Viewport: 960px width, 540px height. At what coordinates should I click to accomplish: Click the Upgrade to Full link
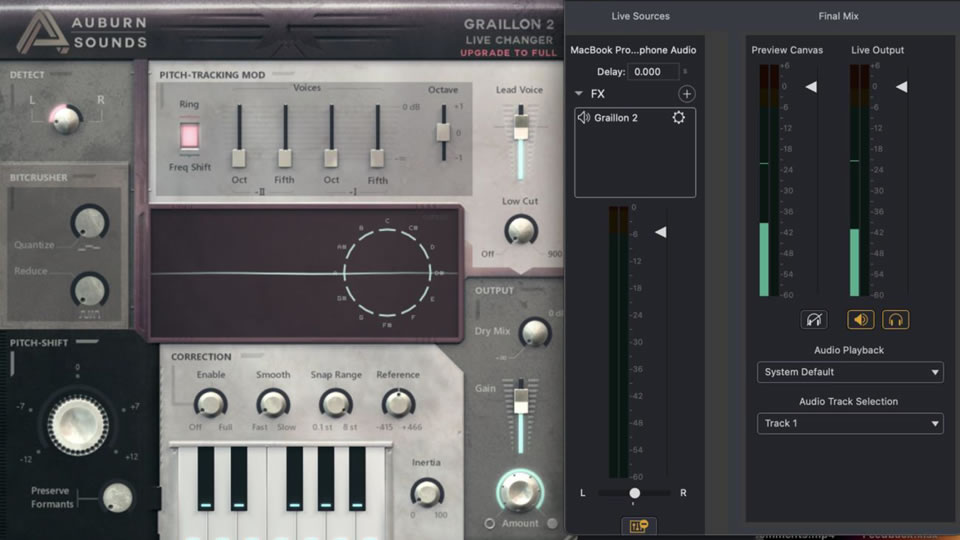pos(509,53)
